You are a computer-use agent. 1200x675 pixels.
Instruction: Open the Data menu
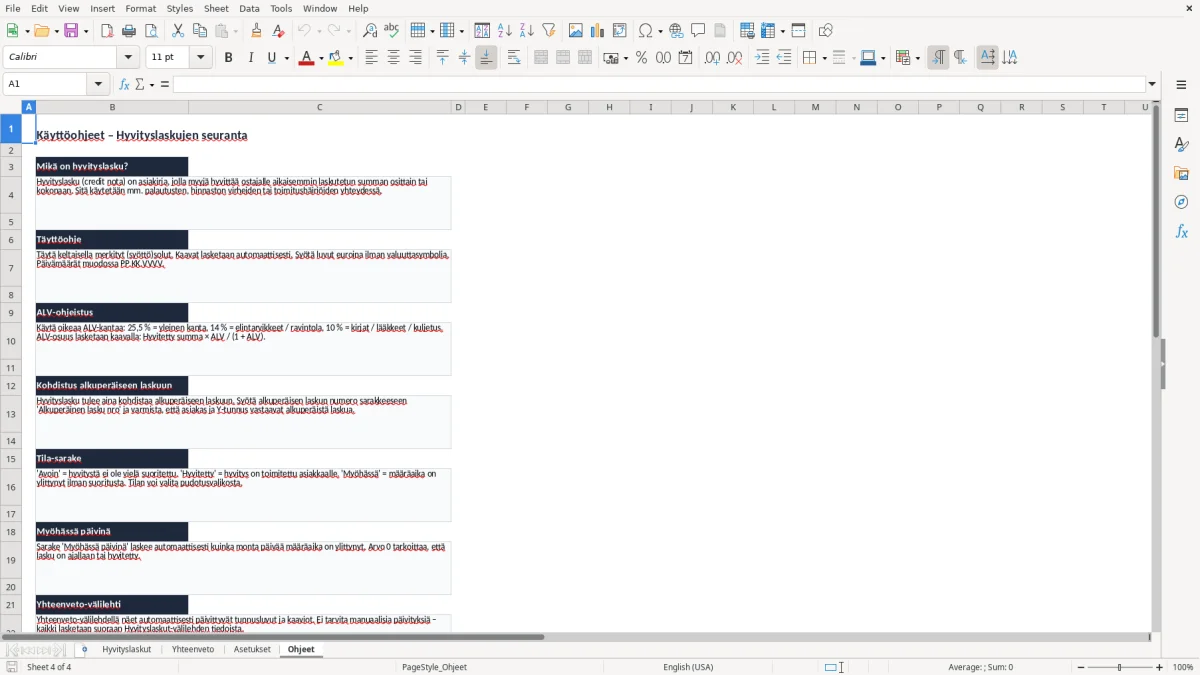pyautogui.click(x=249, y=8)
